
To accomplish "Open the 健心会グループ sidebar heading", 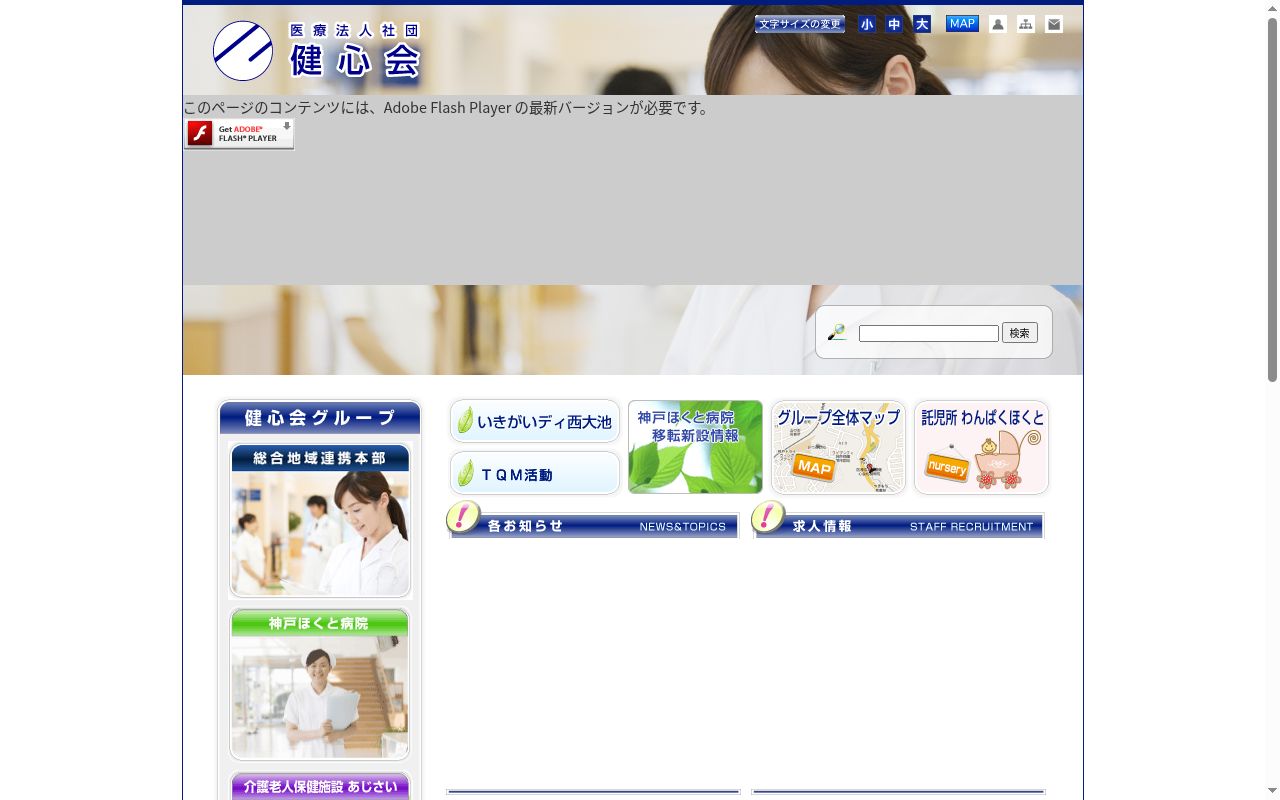I will [x=320, y=418].
